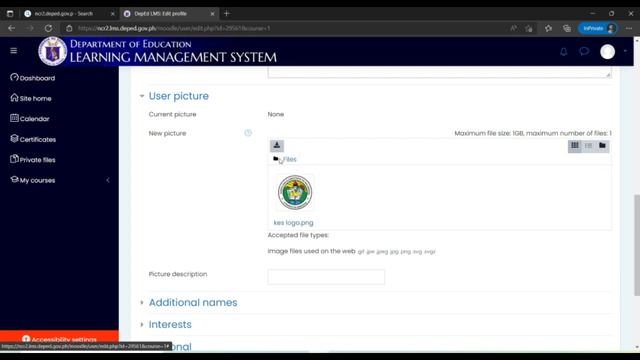Viewport: 640px width, 360px height.
Task: Open the tab actions menu icon
Action: pos(10,13)
